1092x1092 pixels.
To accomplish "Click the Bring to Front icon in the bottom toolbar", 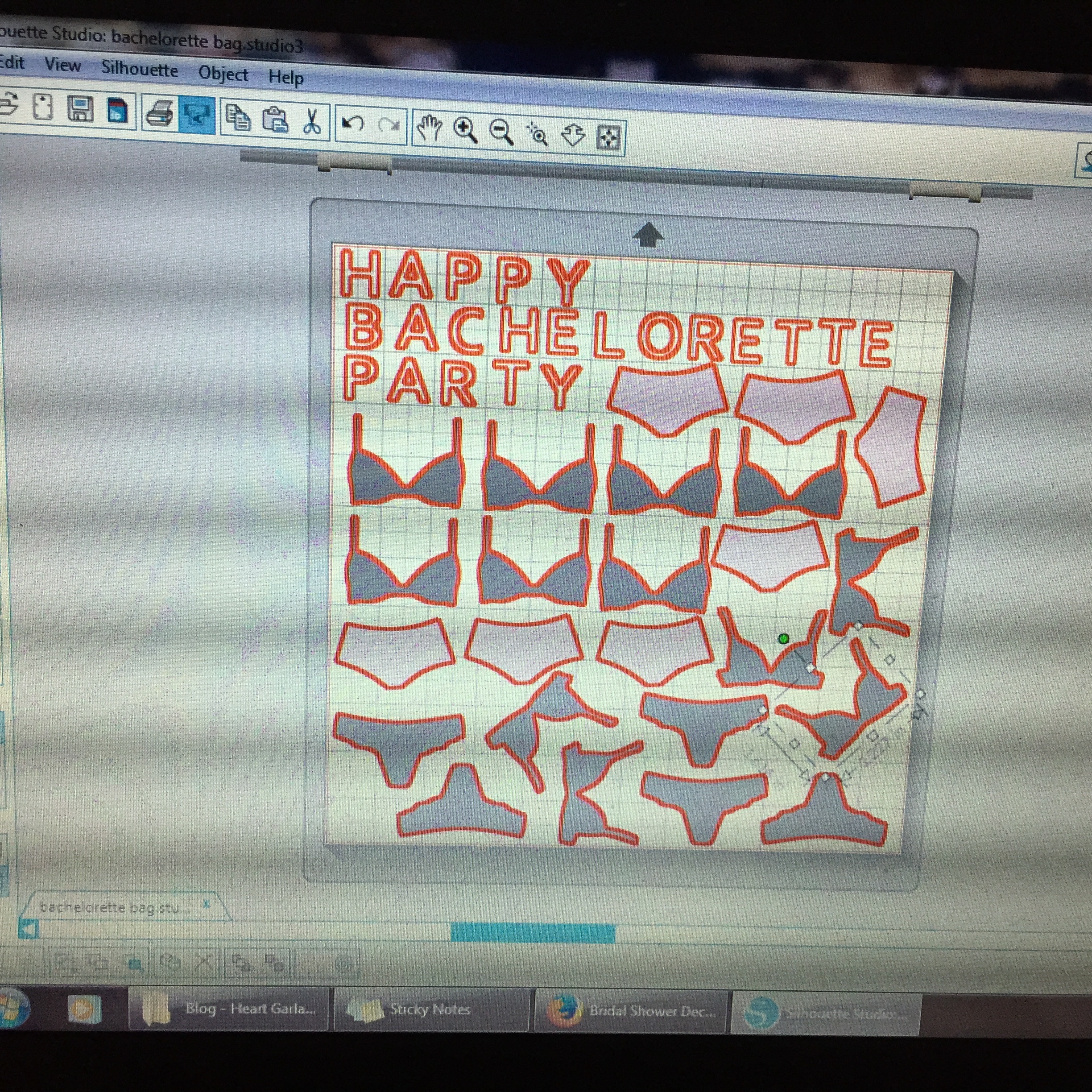I will (x=242, y=963).
